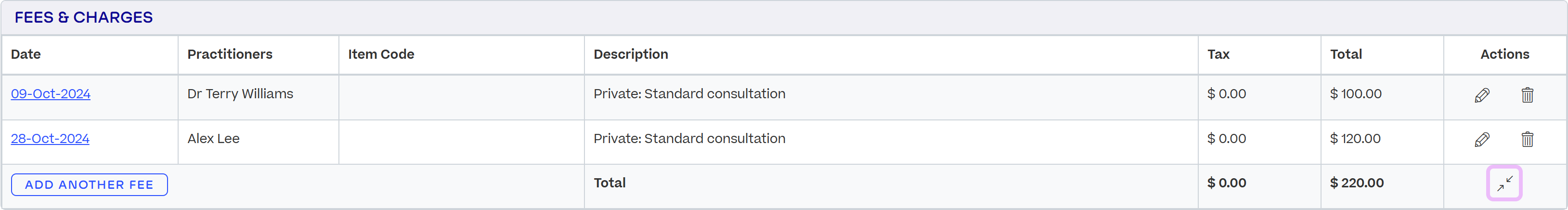Collapse the fees table view
This screenshot has height=210, width=1568.
(1504, 183)
